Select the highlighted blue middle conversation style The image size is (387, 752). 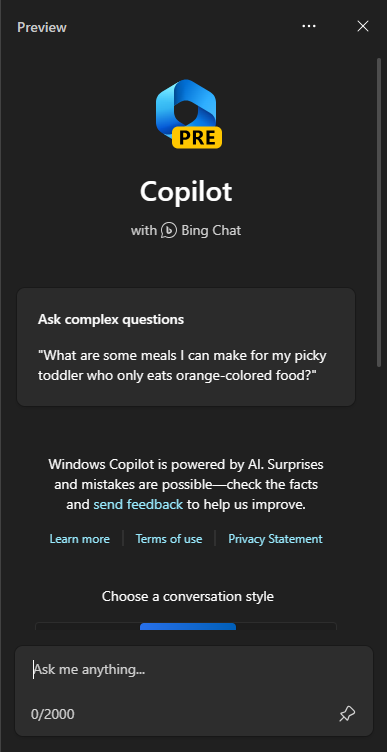click(188, 626)
